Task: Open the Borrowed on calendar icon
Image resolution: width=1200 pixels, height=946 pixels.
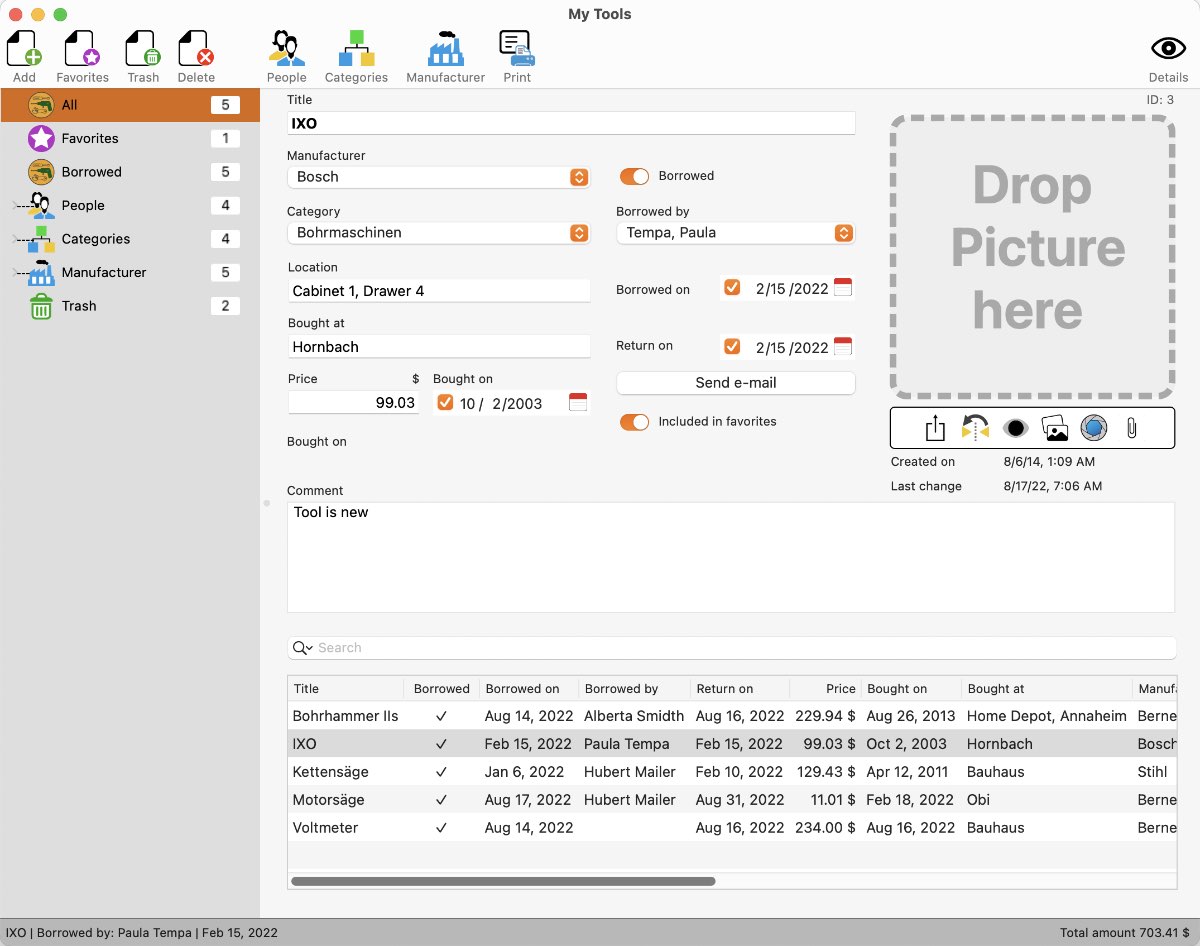Action: [x=843, y=288]
